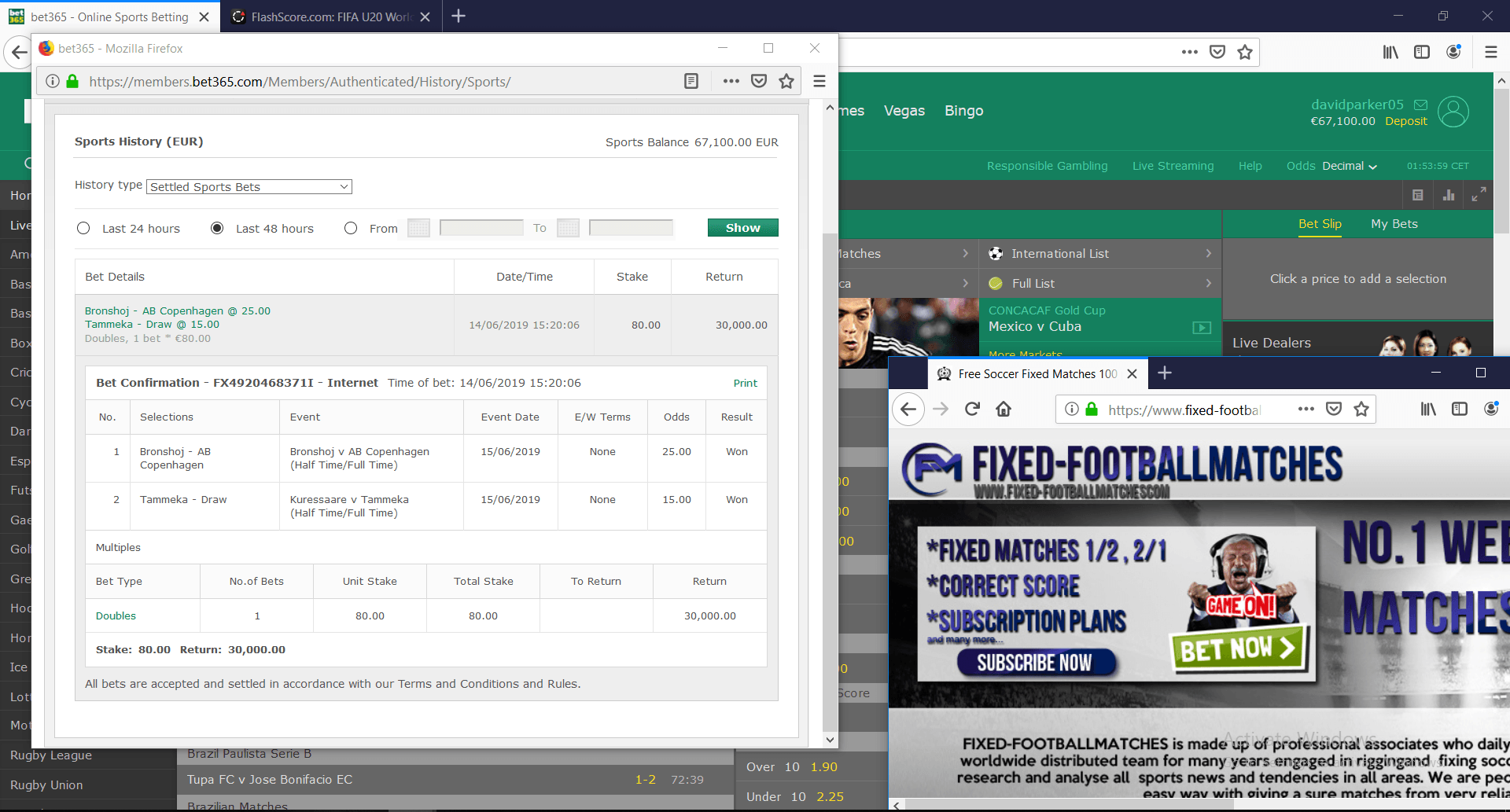The width and height of the screenshot is (1510, 812).
Task: Toggle sidebar icon in main Firefox toolbar
Action: pyautogui.click(x=1422, y=52)
